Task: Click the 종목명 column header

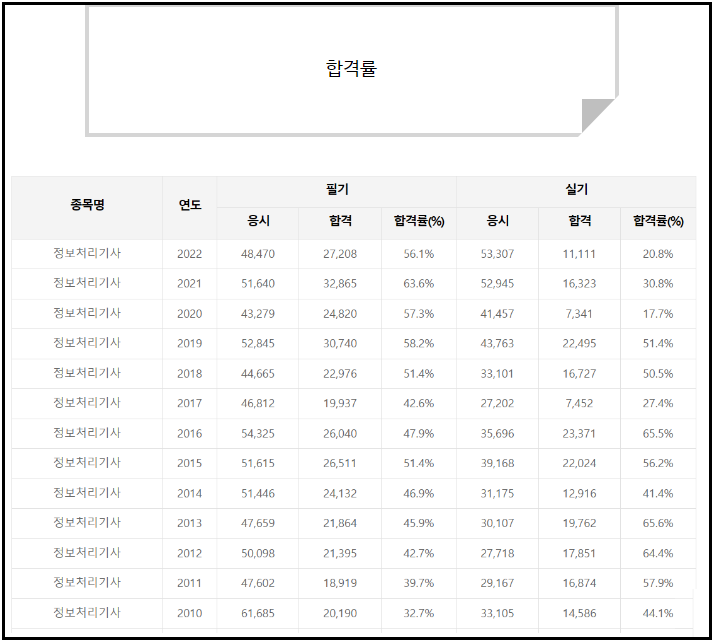Action: click(87, 205)
